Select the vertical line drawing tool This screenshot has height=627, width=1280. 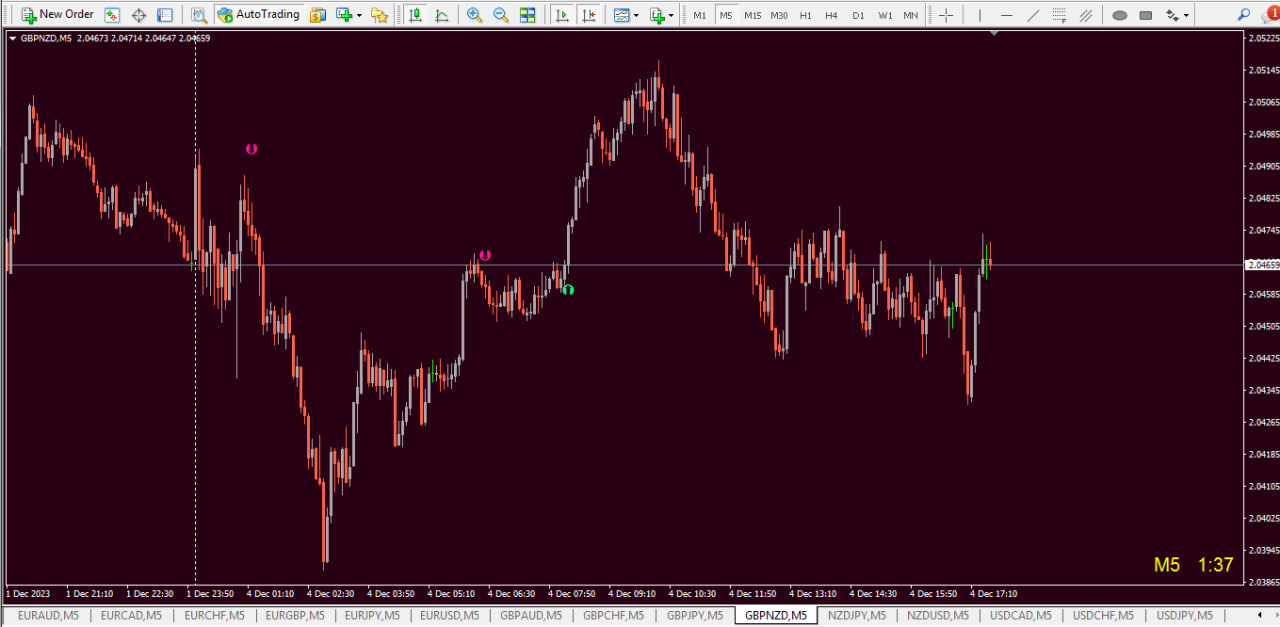979,15
